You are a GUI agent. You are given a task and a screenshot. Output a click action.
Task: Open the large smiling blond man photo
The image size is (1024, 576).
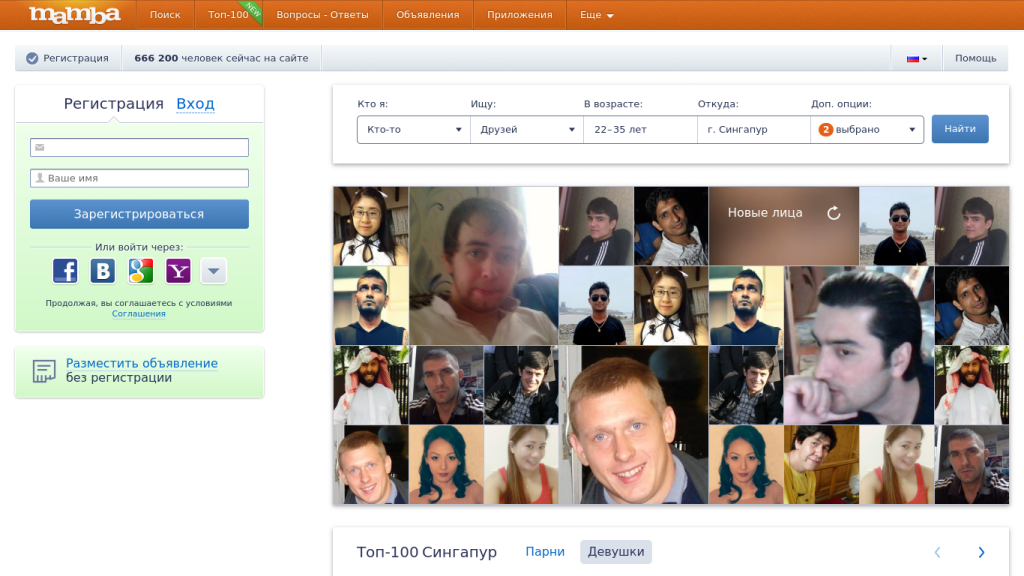(633, 424)
